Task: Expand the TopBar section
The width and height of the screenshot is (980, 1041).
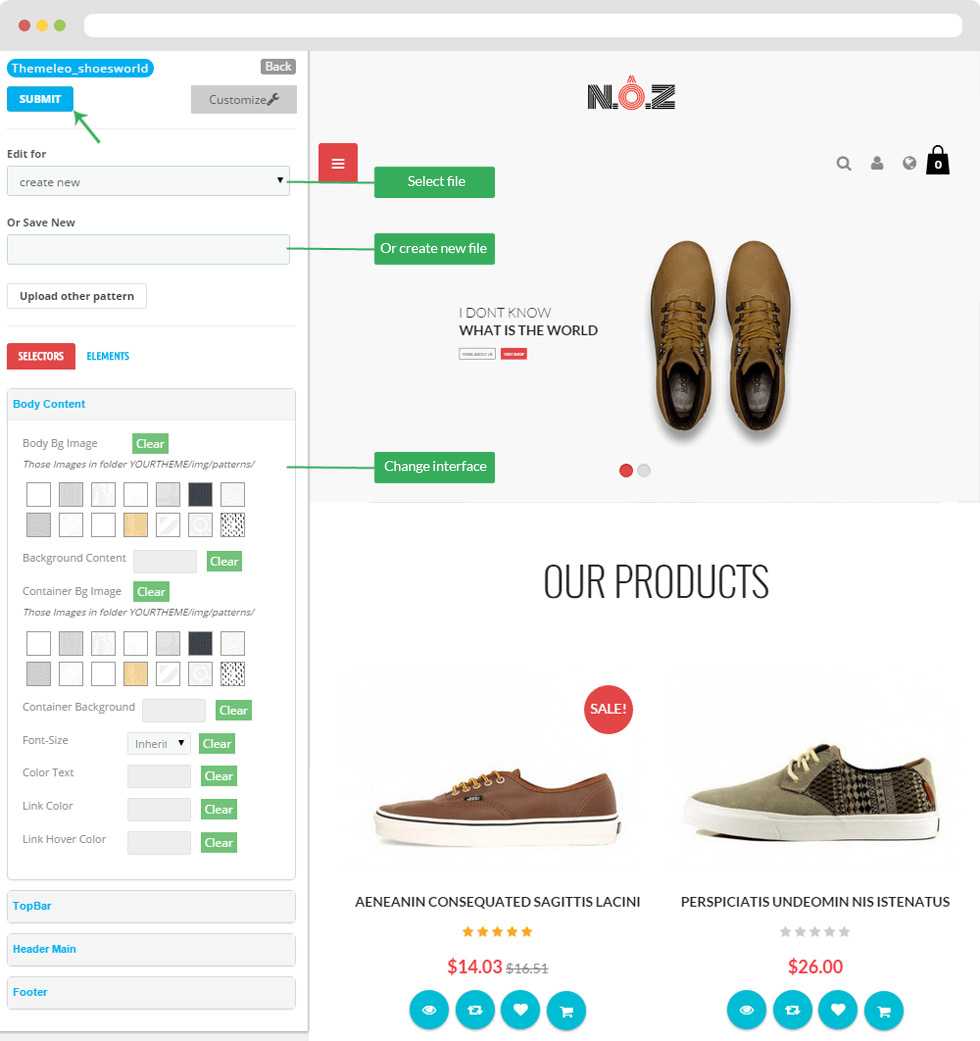Action: pos(151,906)
